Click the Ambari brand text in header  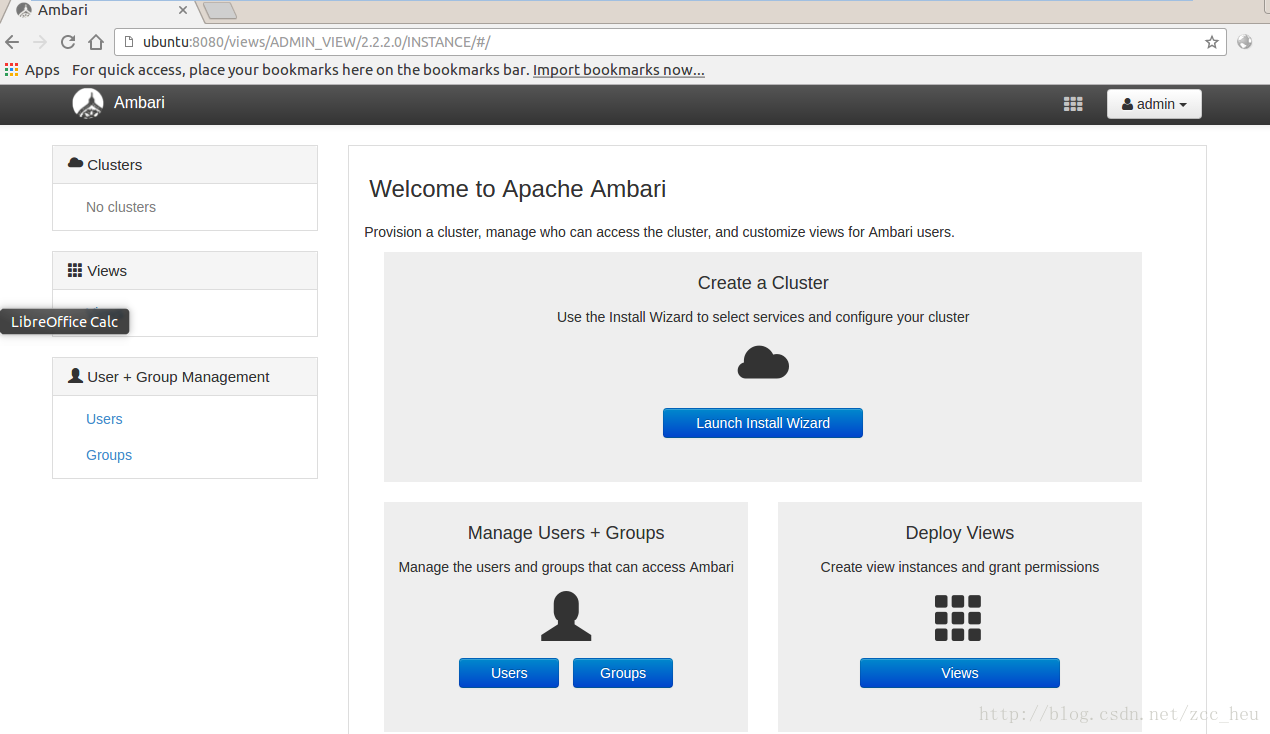pyautogui.click(x=139, y=102)
